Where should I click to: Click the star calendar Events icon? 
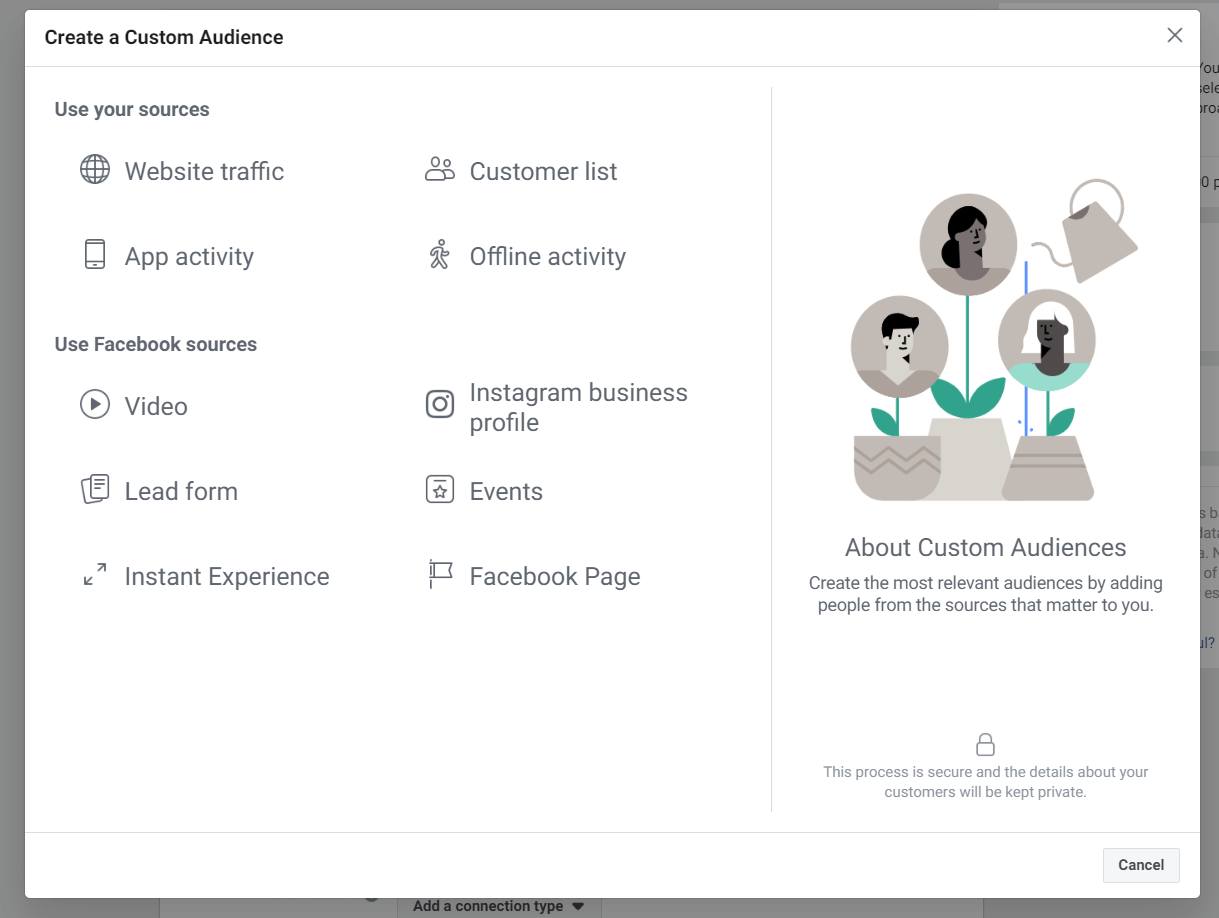[440, 489]
